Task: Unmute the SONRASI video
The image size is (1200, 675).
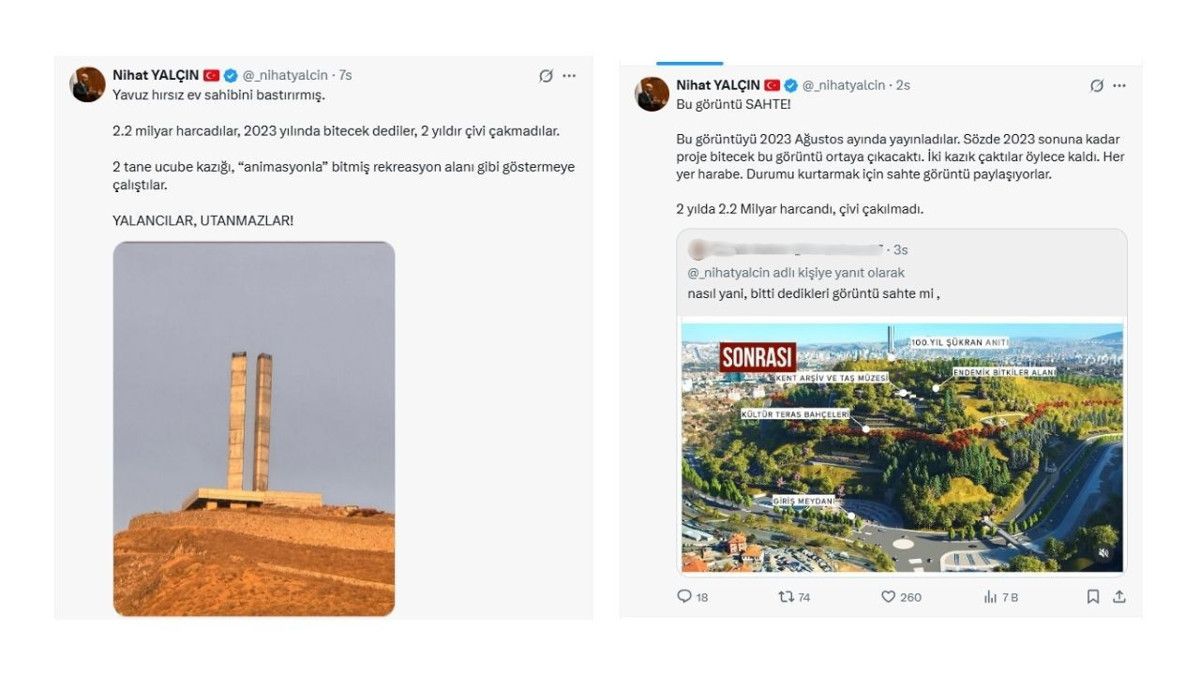Action: tap(1103, 553)
